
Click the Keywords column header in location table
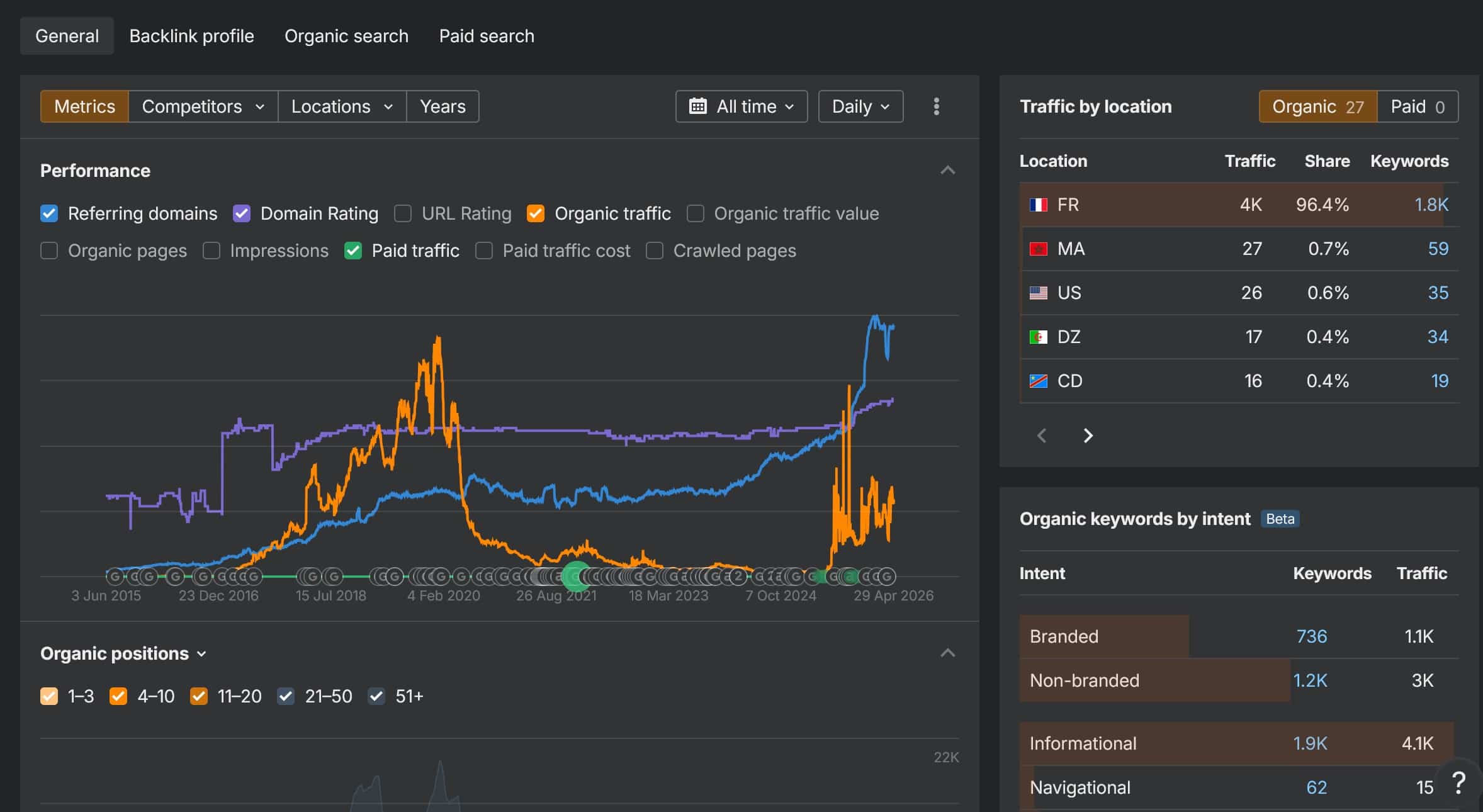coord(1409,161)
